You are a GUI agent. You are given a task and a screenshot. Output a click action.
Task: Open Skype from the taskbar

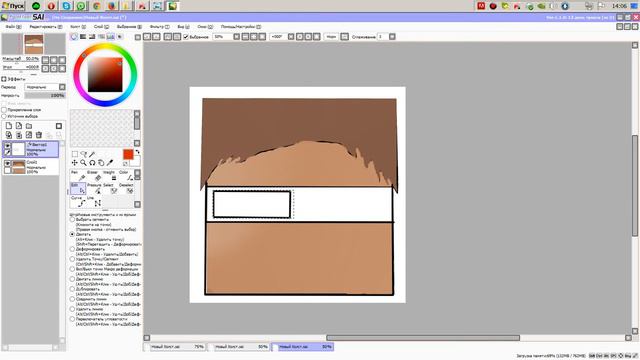[66, 6]
